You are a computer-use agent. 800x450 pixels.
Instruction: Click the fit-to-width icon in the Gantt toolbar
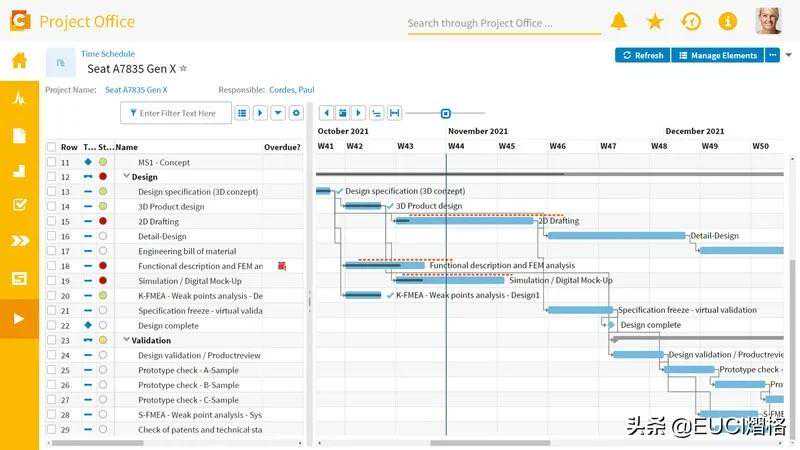[x=394, y=113]
